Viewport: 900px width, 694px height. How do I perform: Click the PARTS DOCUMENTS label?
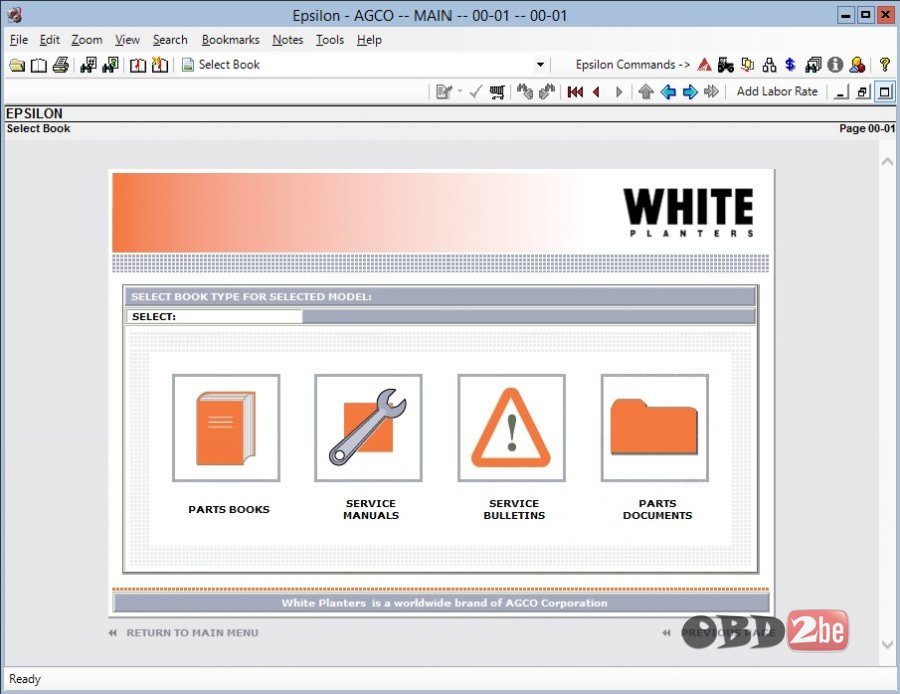click(x=658, y=510)
